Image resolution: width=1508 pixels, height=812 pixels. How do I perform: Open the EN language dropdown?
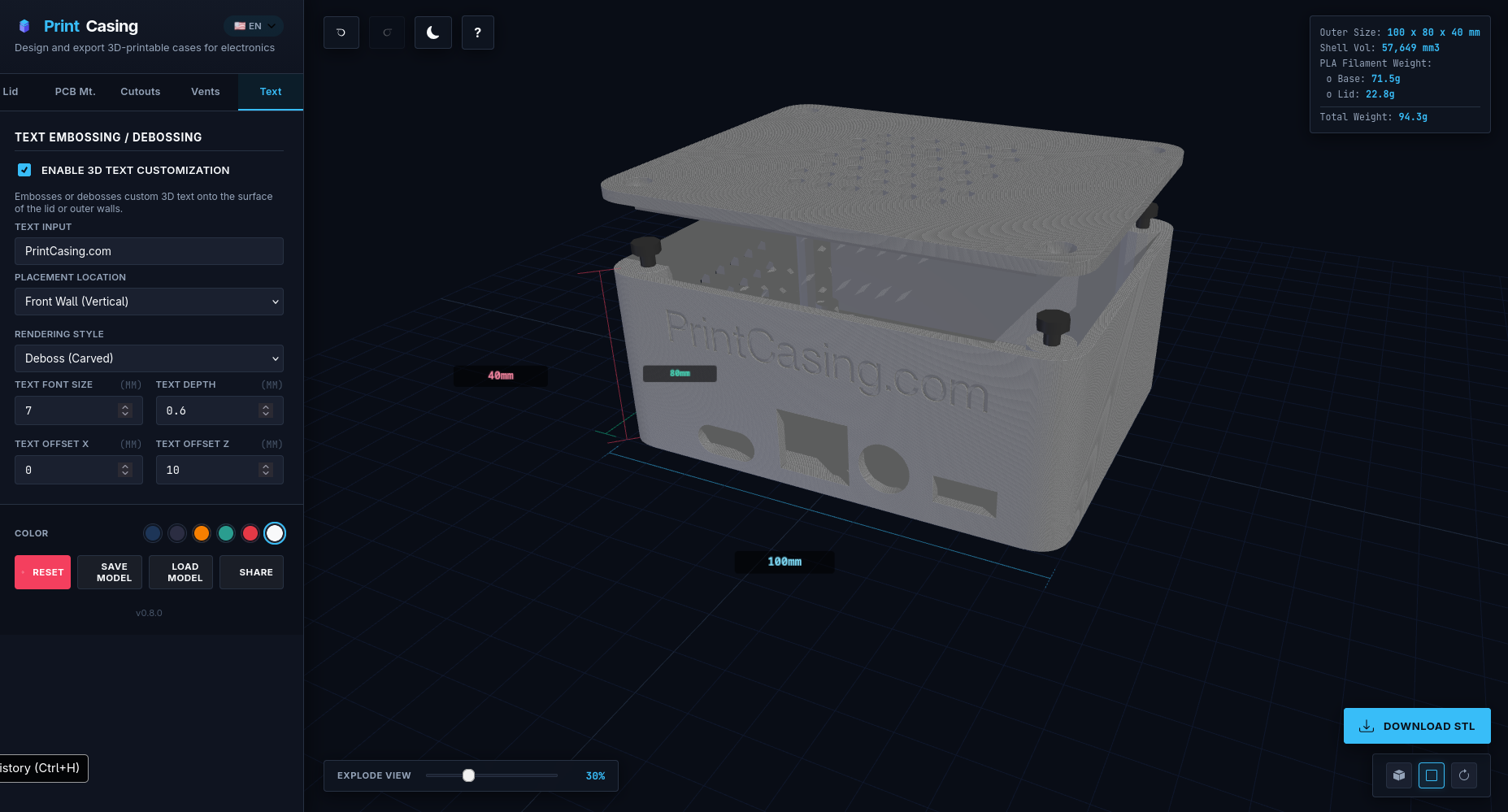pos(254,26)
